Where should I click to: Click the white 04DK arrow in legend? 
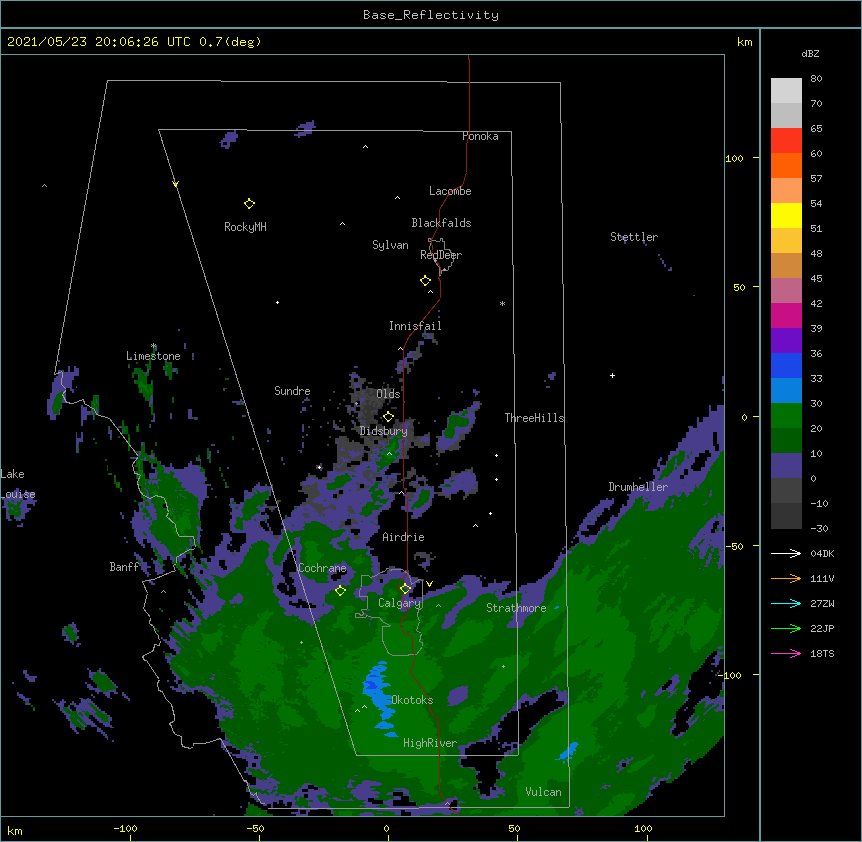(786, 553)
